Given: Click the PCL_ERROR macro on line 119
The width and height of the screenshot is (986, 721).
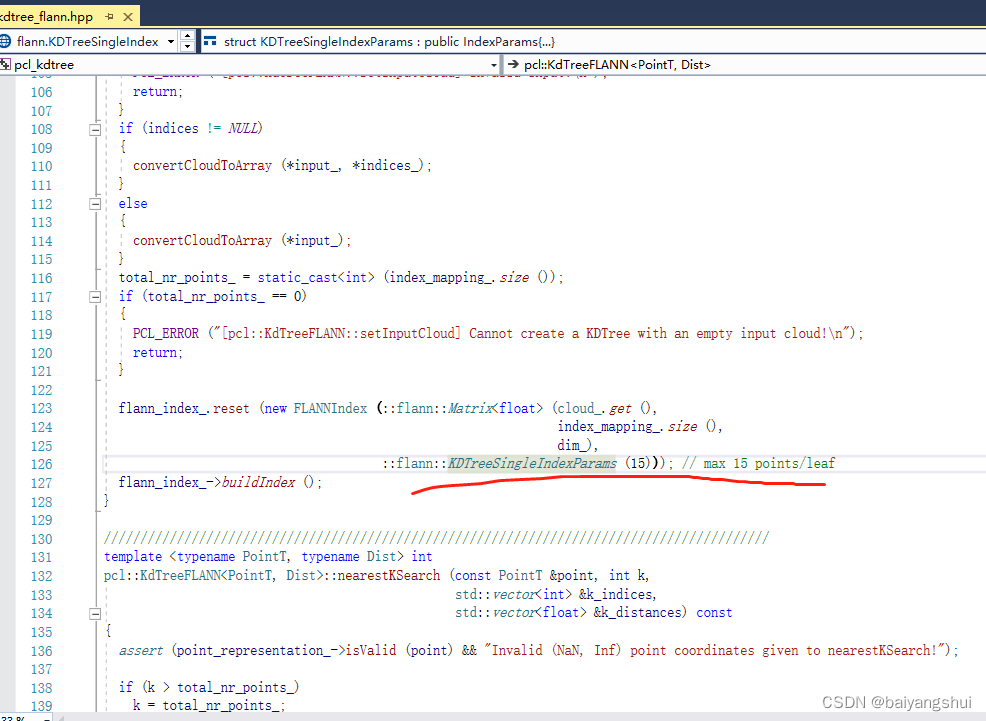Looking at the screenshot, I should click(165, 334).
